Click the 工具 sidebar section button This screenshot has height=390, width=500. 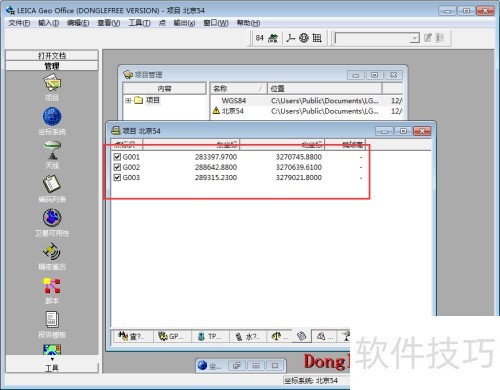tap(52, 368)
